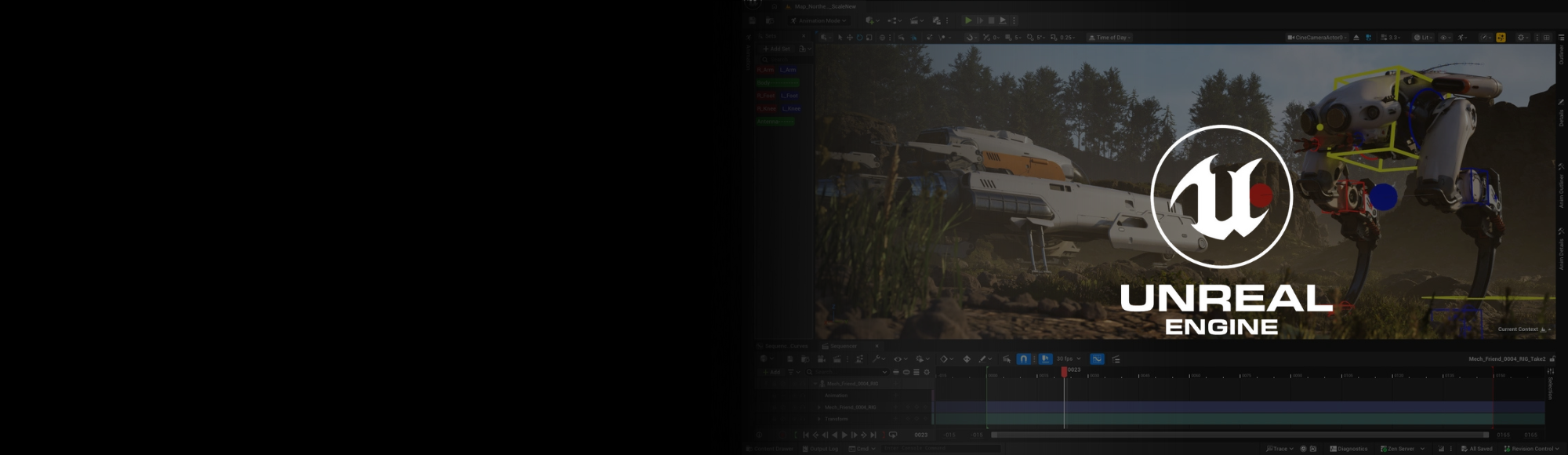Open the Outliner side tab

point(1561,53)
